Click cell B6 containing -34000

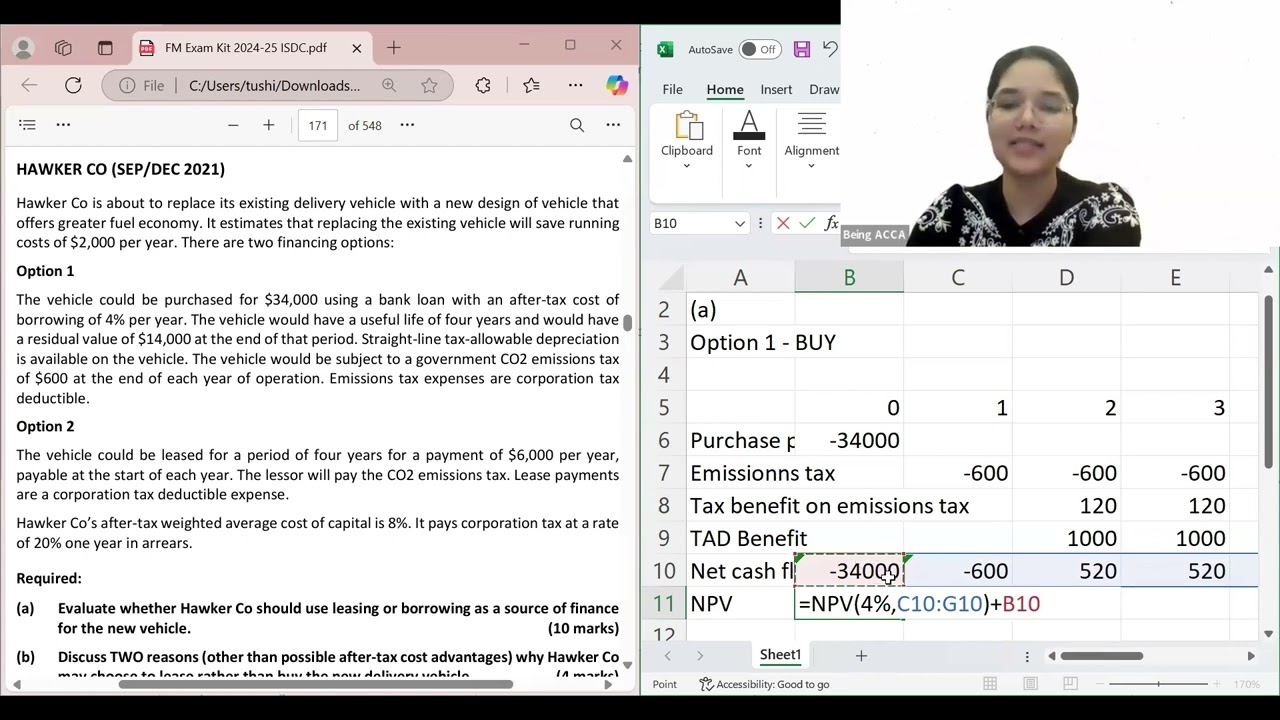(849, 440)
